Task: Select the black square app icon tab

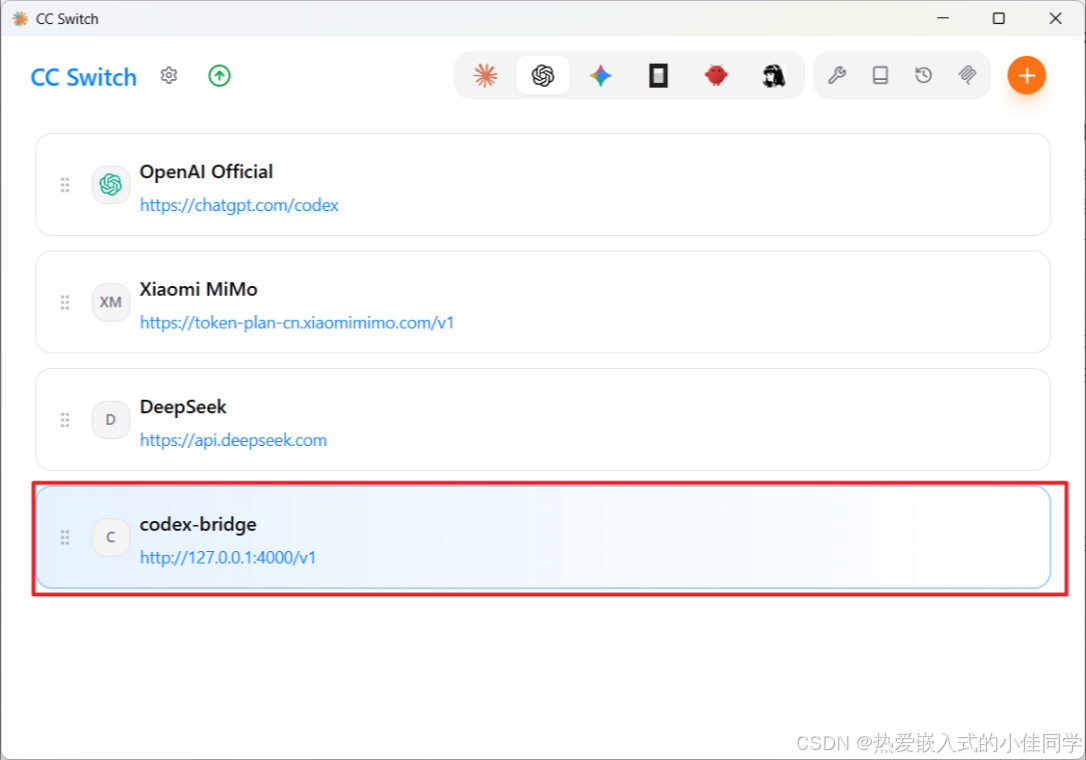Action: [x=658, y=75]
